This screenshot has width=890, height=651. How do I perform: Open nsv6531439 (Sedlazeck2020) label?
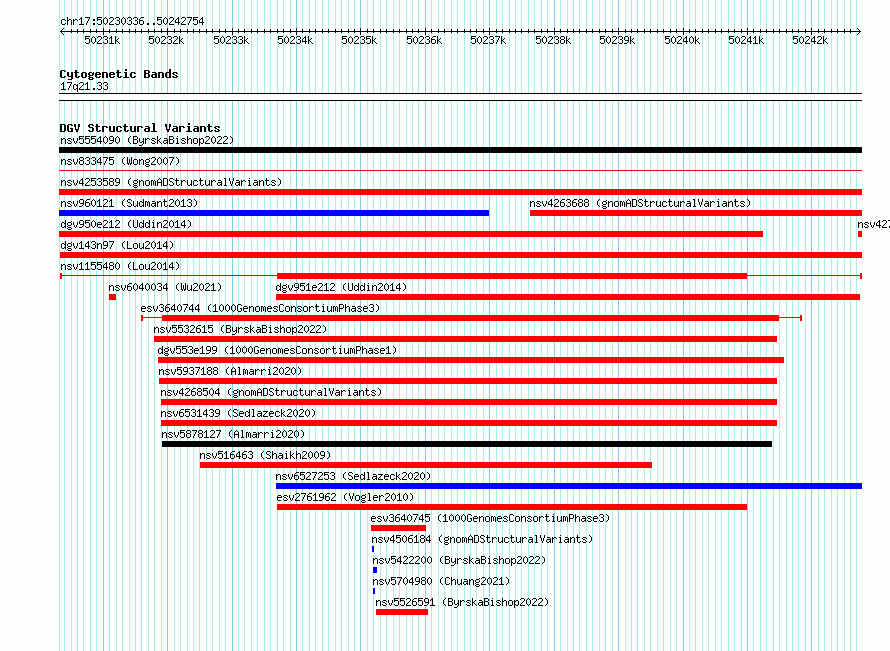click(x=238, y=413)
